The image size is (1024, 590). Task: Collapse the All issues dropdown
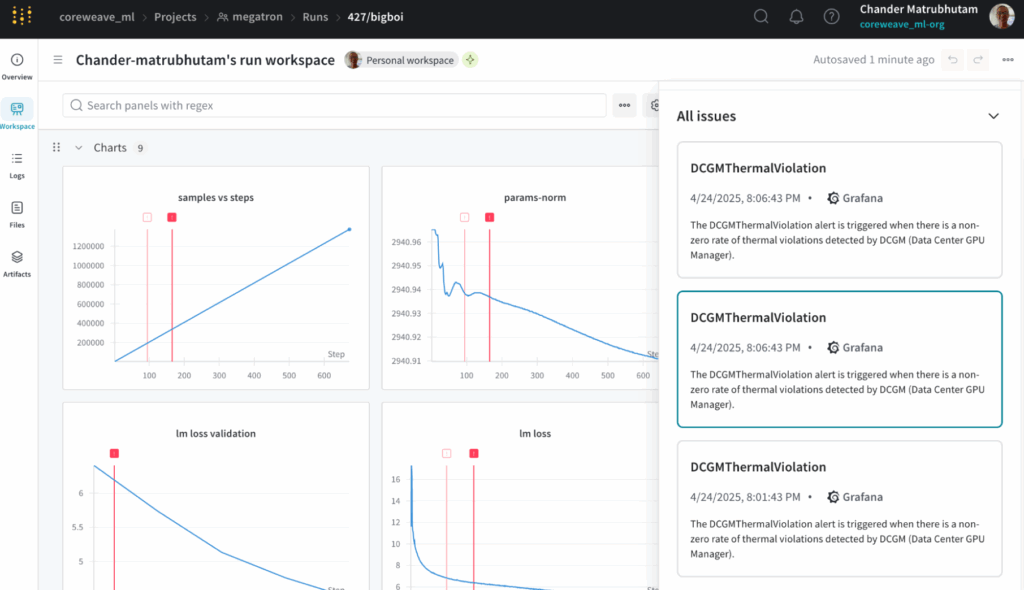[x=993, y=116]
